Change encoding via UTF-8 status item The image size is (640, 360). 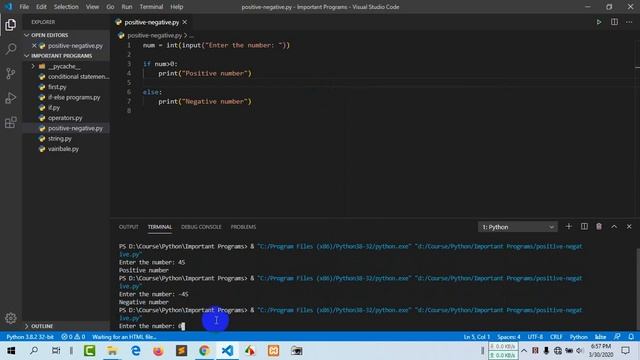[535, 337]
